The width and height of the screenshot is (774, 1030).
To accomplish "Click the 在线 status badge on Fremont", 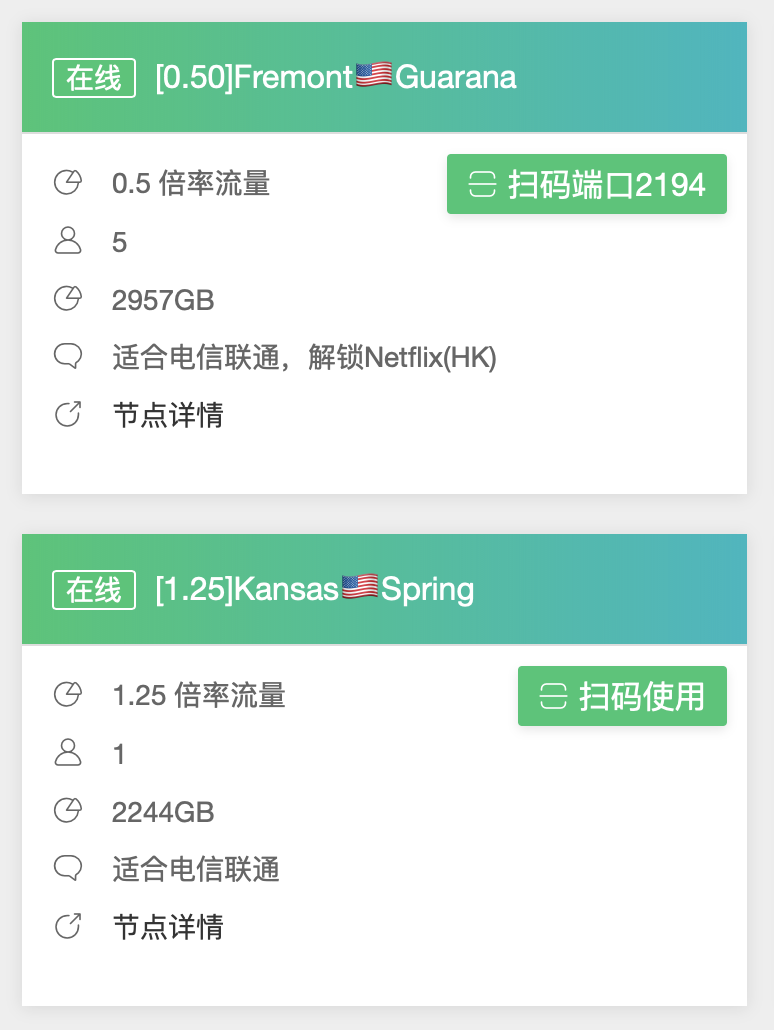I will click(x=94, y=78).
